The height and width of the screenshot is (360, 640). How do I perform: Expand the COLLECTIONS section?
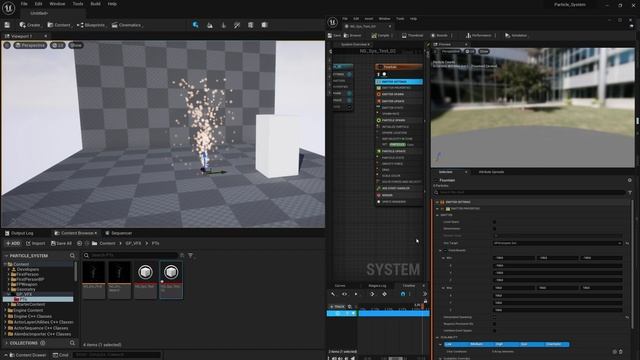point(6,343)
